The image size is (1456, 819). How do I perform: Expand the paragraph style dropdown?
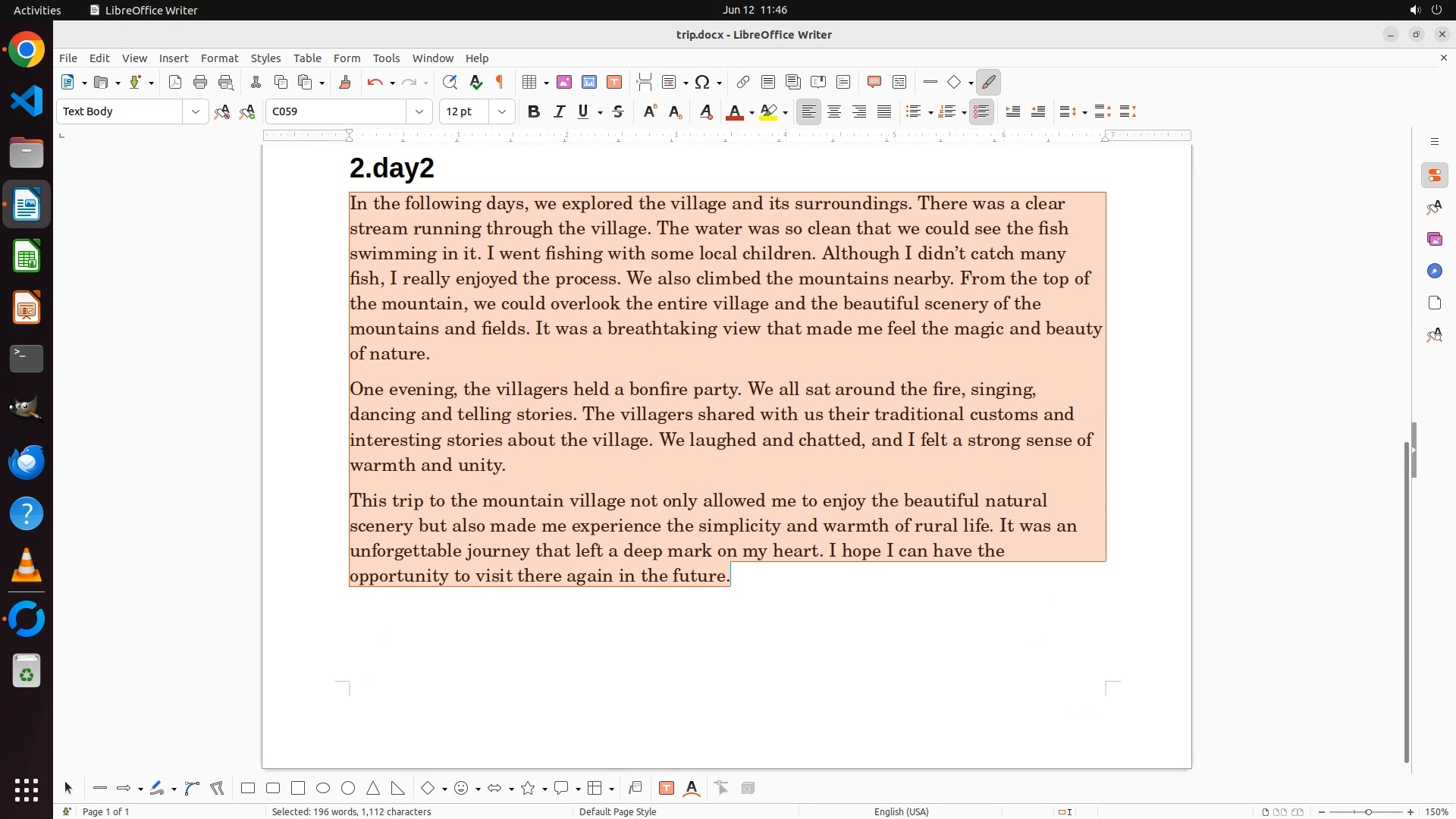pos(195,111)
